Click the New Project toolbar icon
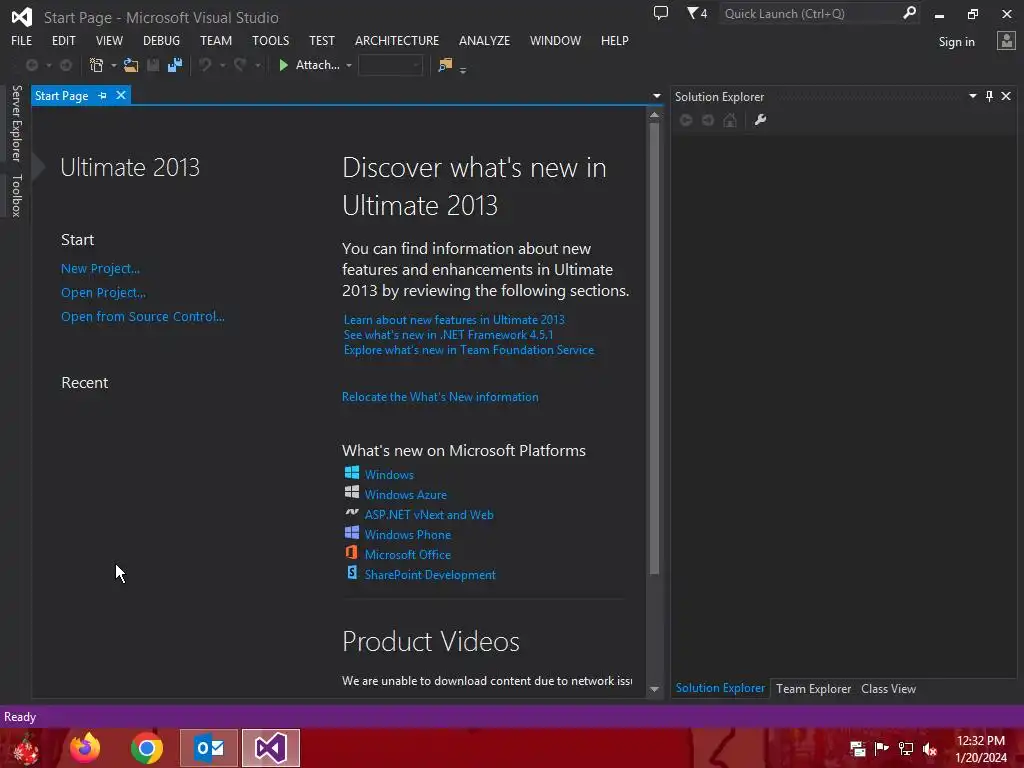The width and height of the screenshot is (1024, 768). point(97,65)
